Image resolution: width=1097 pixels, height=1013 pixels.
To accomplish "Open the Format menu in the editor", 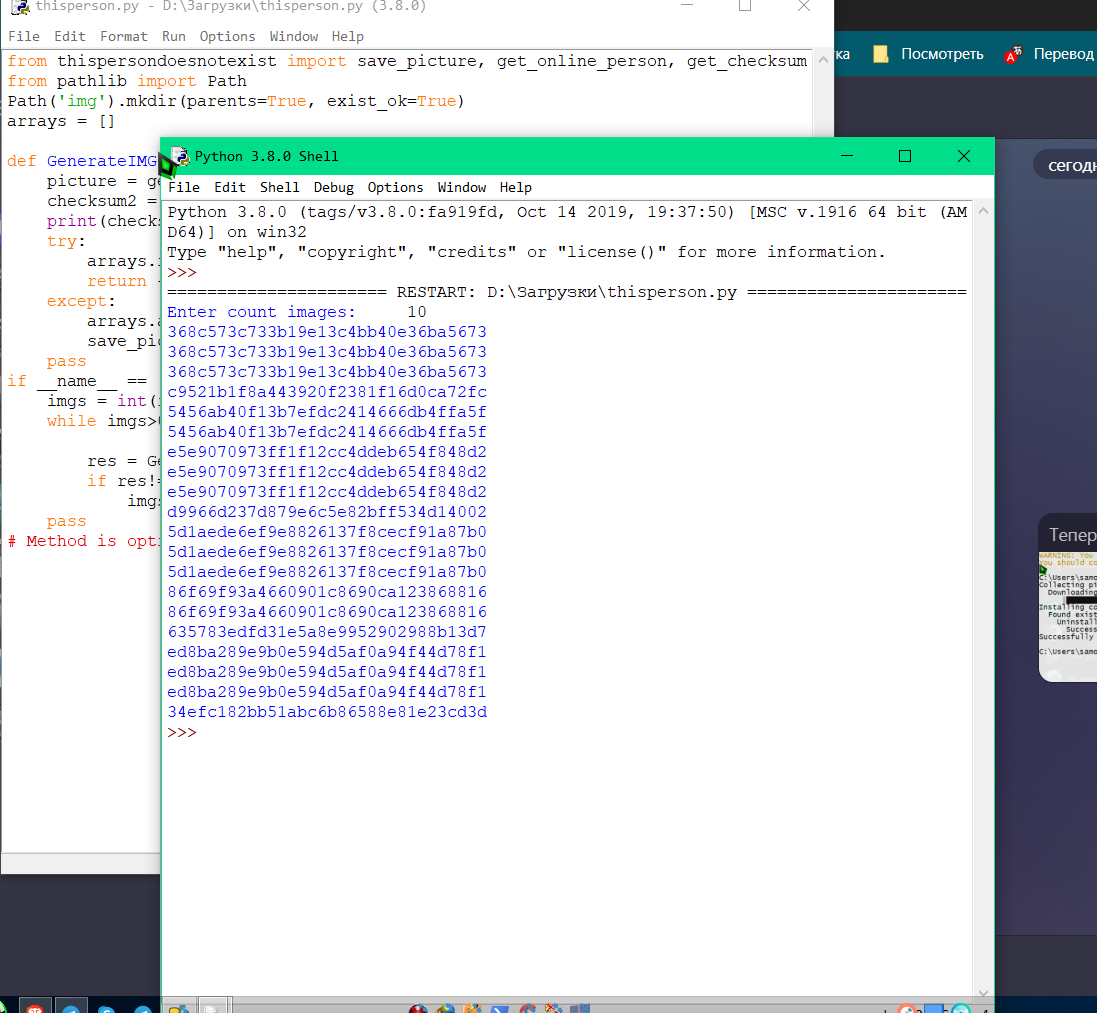I will 123,36.
